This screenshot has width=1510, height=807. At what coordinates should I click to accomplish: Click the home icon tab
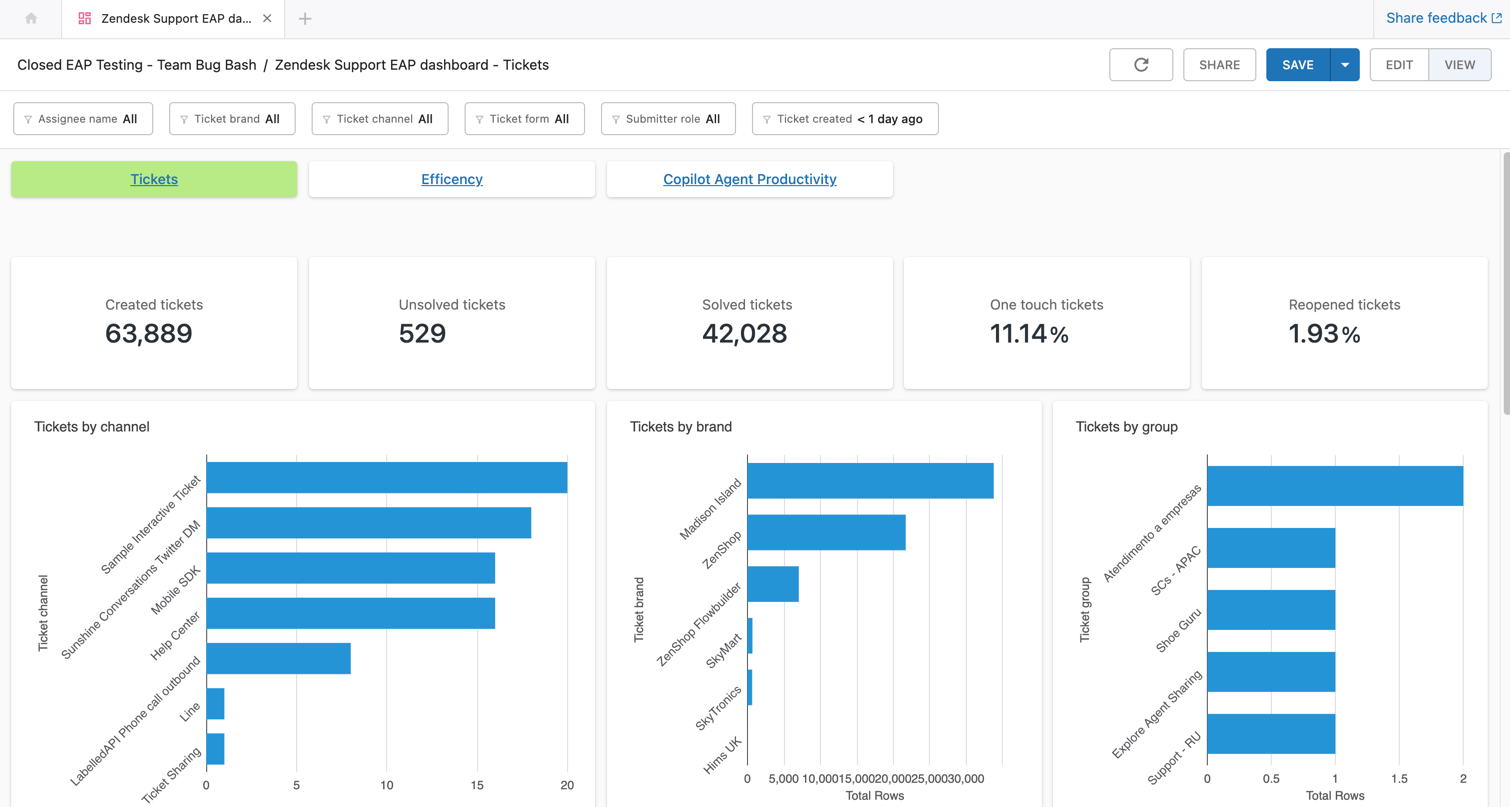[x=31, y=19]
